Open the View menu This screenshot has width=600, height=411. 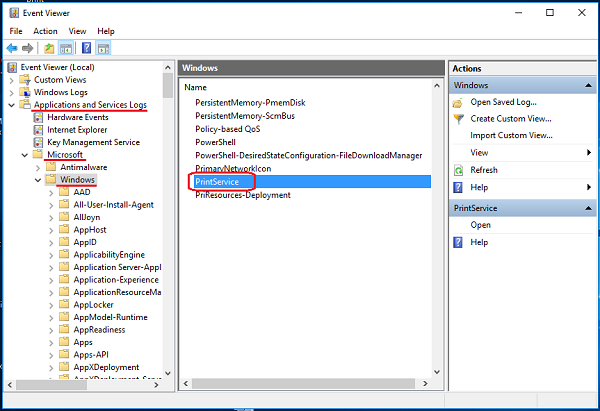77,31
